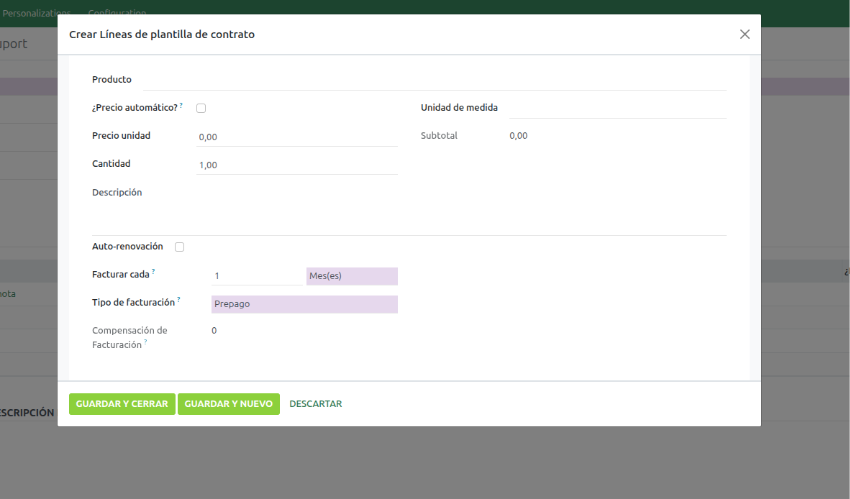
Task: Click help icon beside Tipo de facturación
Action: point(179,299)
